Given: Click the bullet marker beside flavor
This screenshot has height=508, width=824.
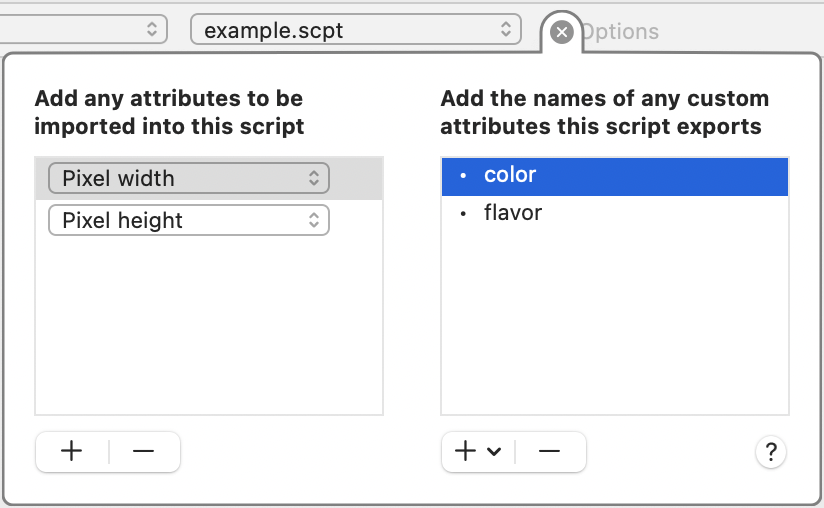Looking at the screenshot, I should click(463, 214).
